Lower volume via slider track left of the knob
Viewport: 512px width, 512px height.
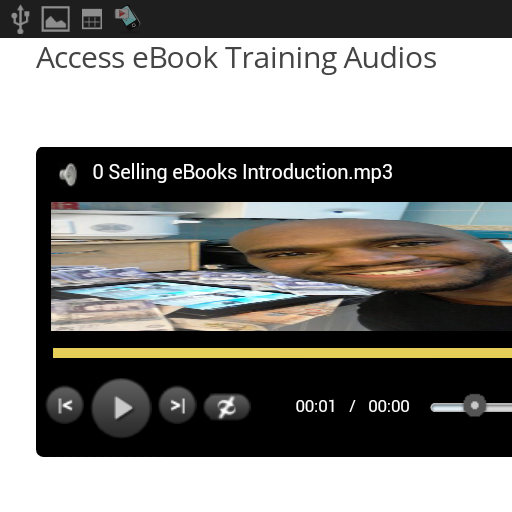(447, 407)
